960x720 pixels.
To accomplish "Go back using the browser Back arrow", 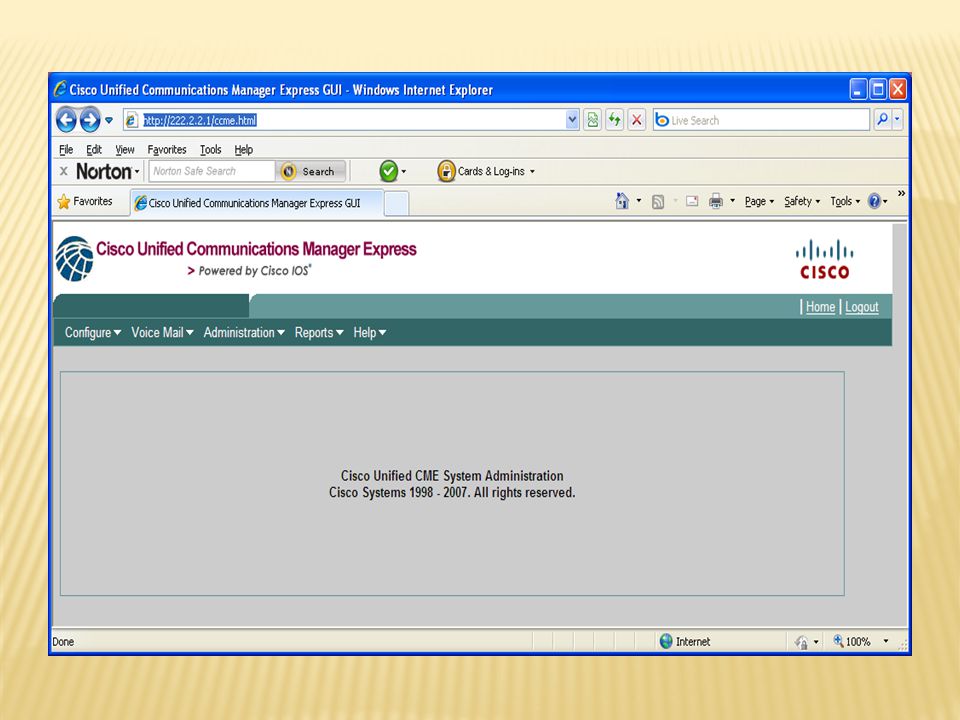I will [67, 120].
